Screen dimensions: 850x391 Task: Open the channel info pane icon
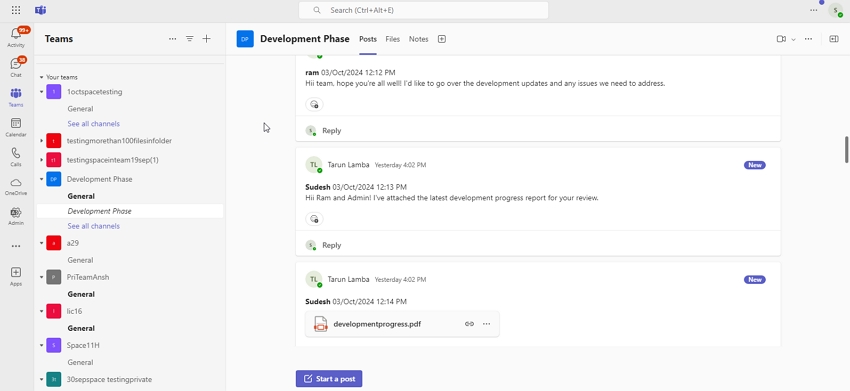click(834, 39)
